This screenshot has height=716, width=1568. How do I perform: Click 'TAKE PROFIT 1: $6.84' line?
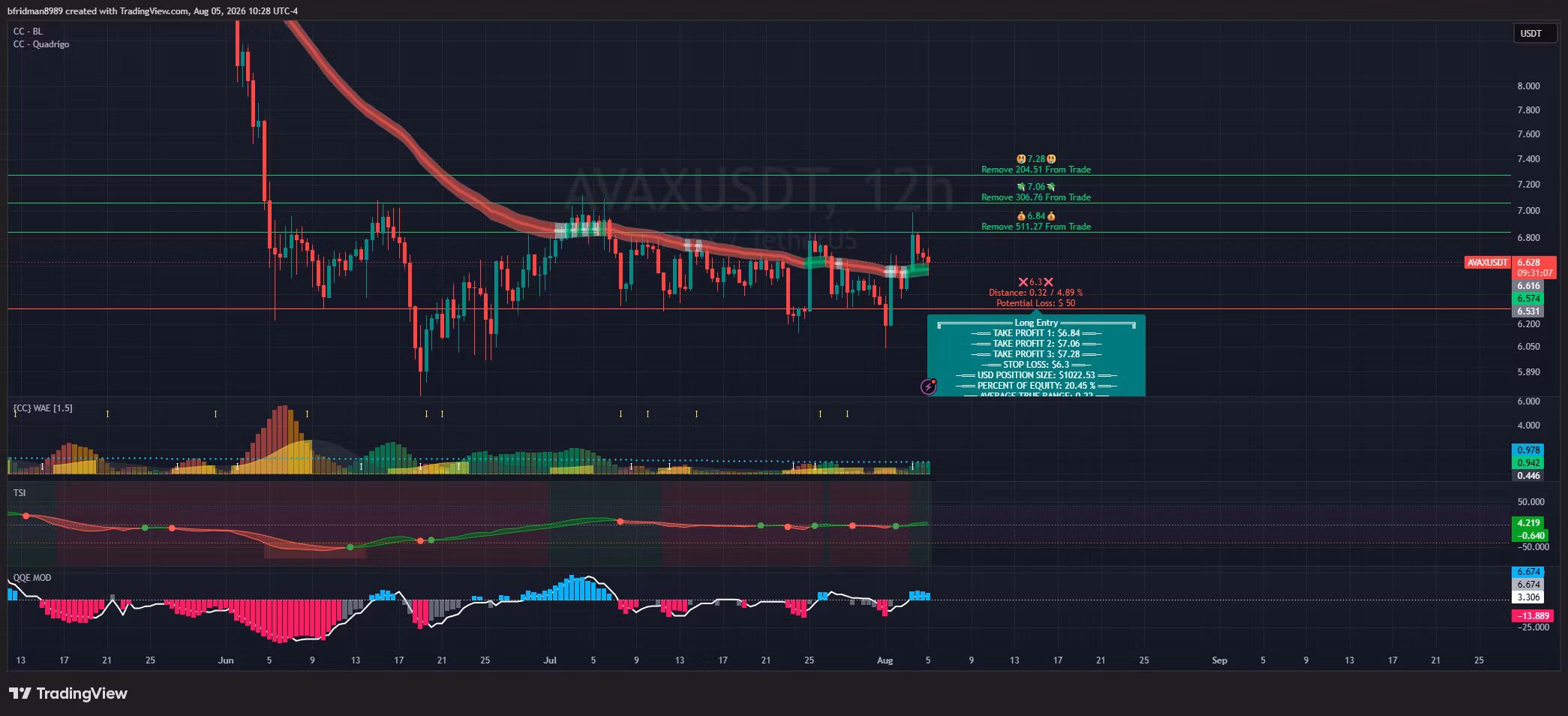tap(1036, 333)
